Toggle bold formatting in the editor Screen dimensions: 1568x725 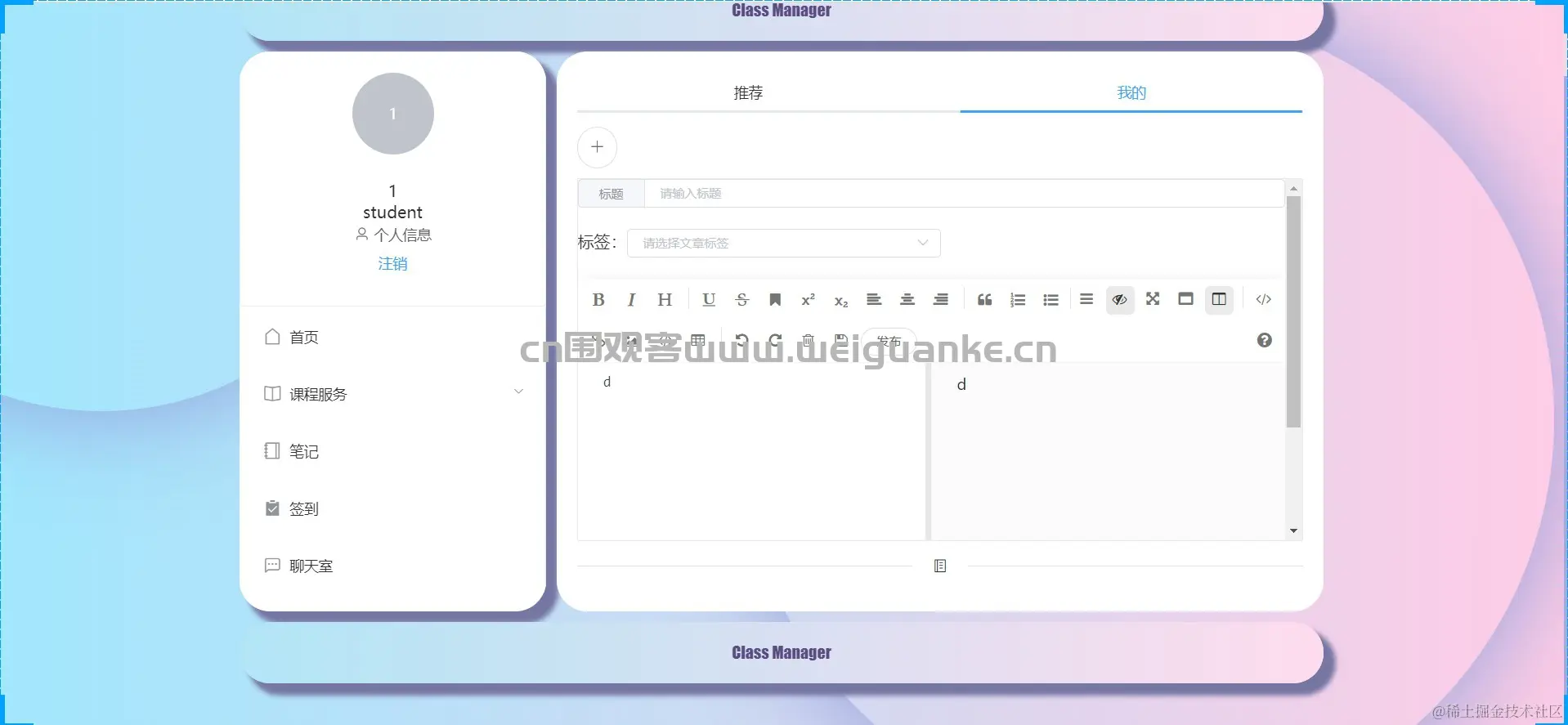coord(598,300)
